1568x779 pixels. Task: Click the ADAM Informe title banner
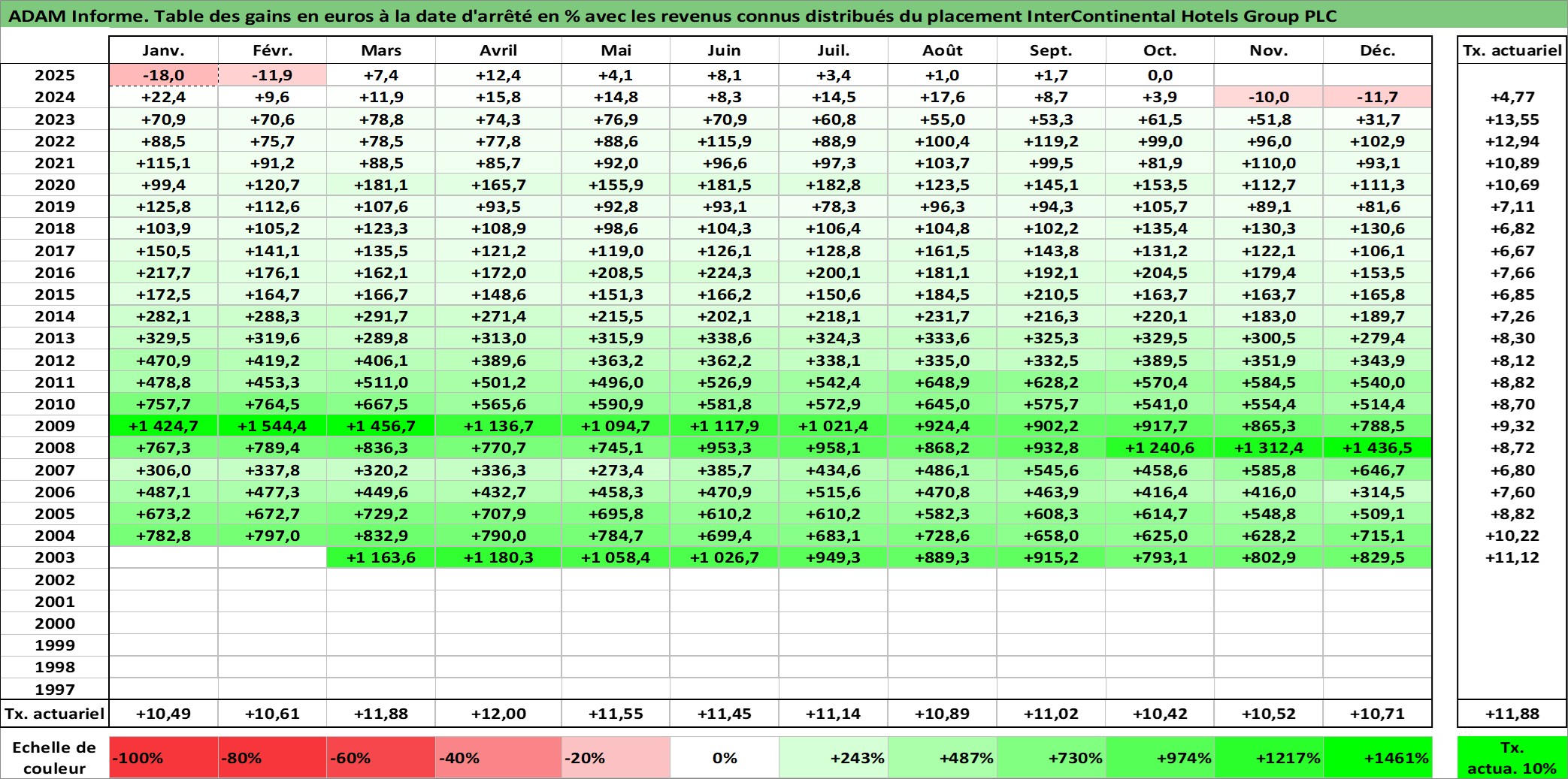[784, 15]
